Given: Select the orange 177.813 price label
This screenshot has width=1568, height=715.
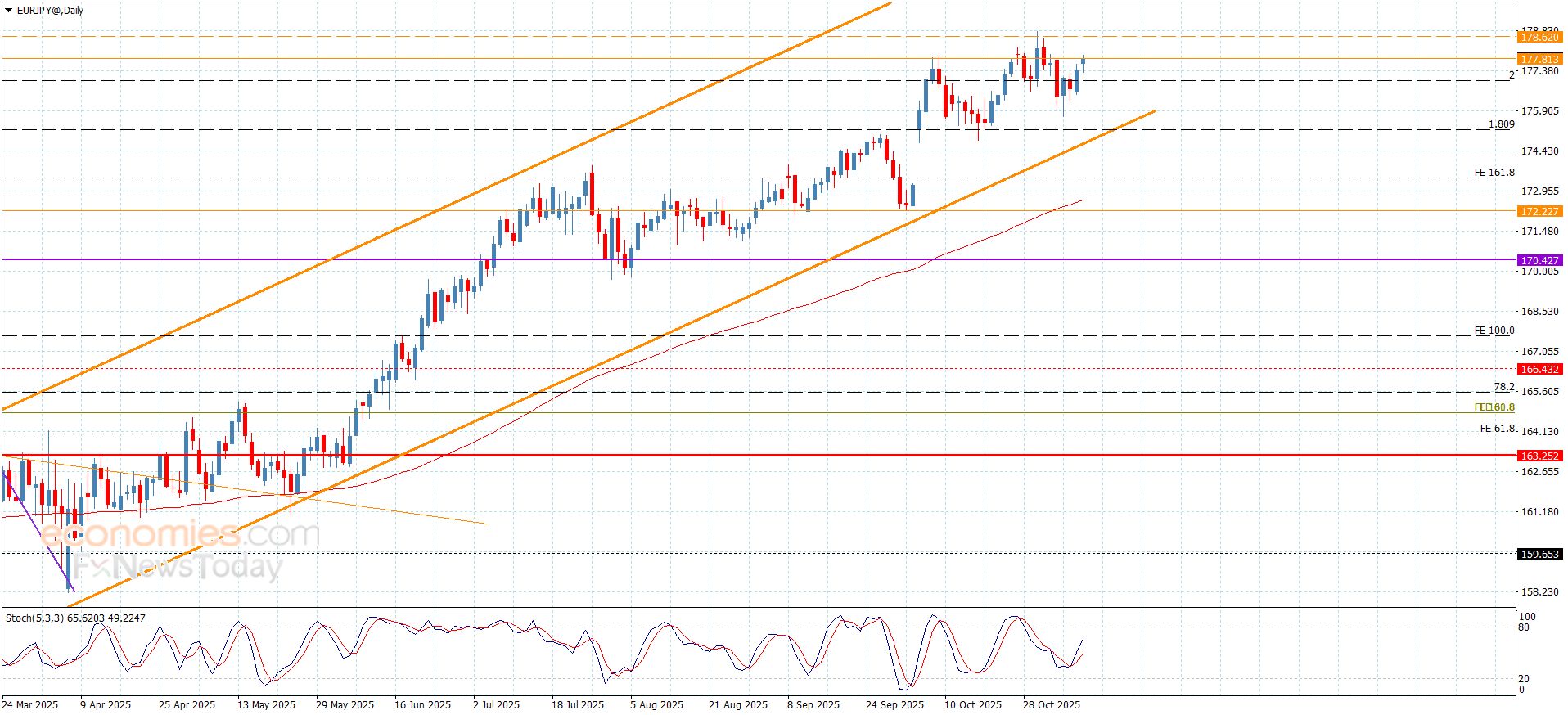Looking at the screenshot, I should coord(1539,59).
